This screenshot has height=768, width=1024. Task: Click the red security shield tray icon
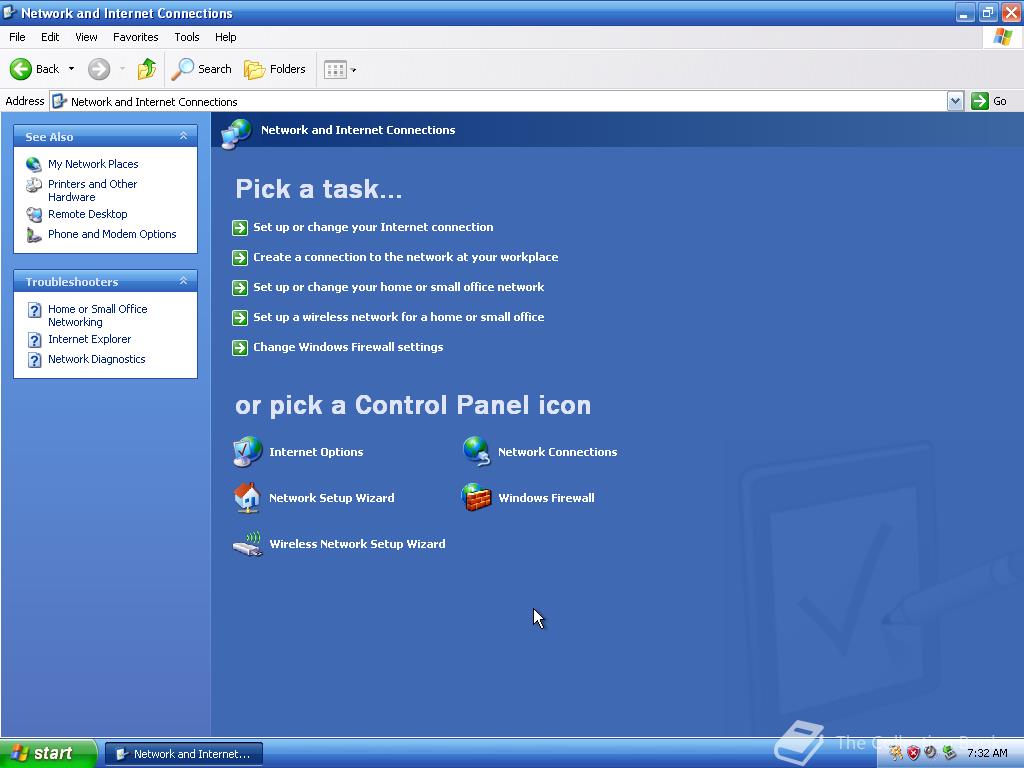pyautogui.click(x=913, y=753)
